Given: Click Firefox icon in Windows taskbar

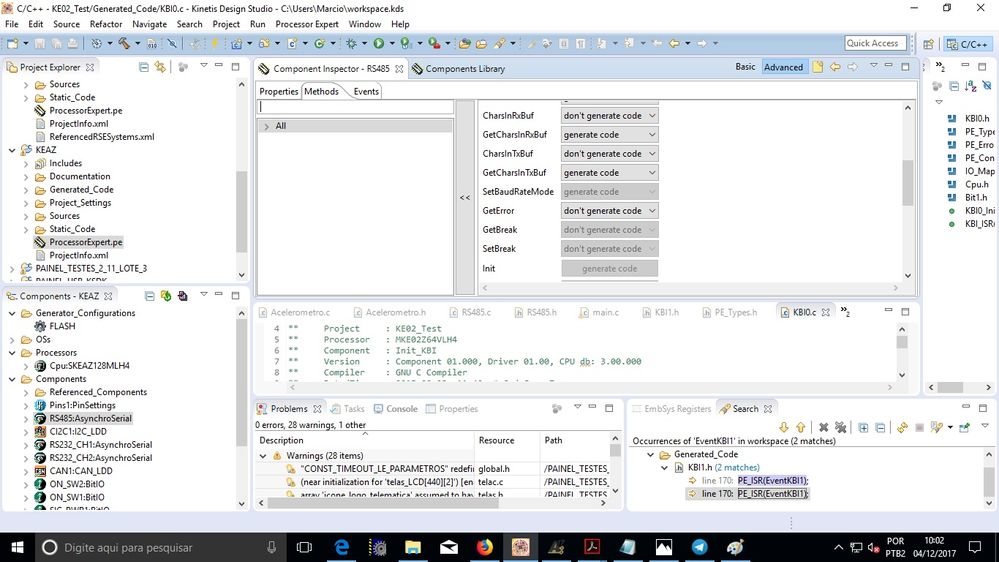Looking at the screenshot, I should pos(485,547).
